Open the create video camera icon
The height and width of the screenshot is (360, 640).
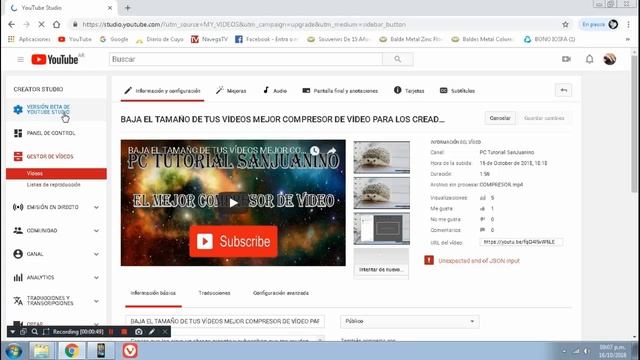(x=566, y=59)
